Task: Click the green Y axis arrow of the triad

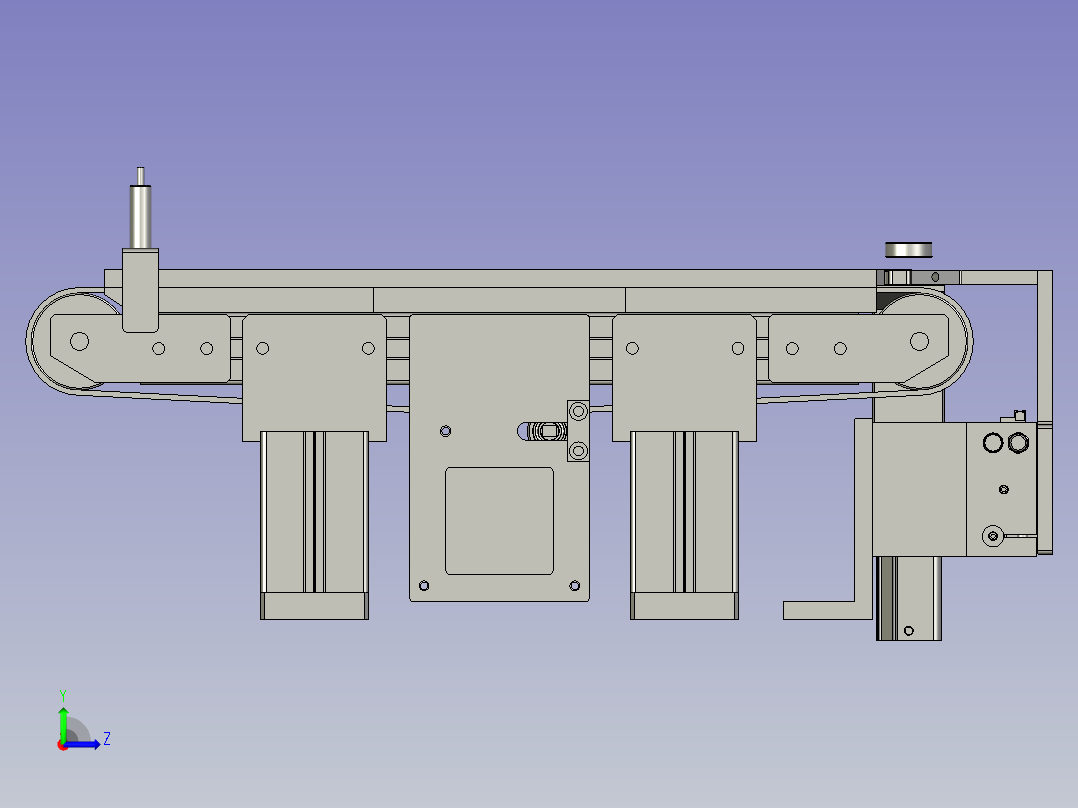Action: (x=63, y=724)
